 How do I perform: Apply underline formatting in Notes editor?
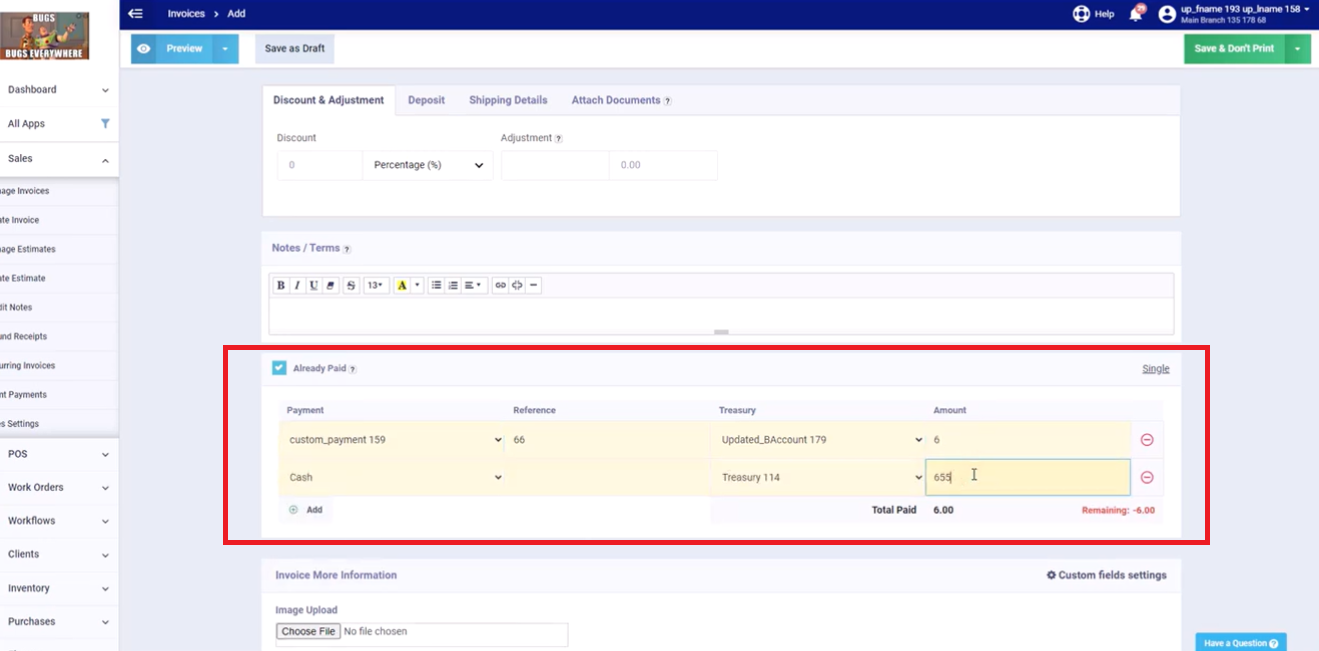(x=314, y=285)
